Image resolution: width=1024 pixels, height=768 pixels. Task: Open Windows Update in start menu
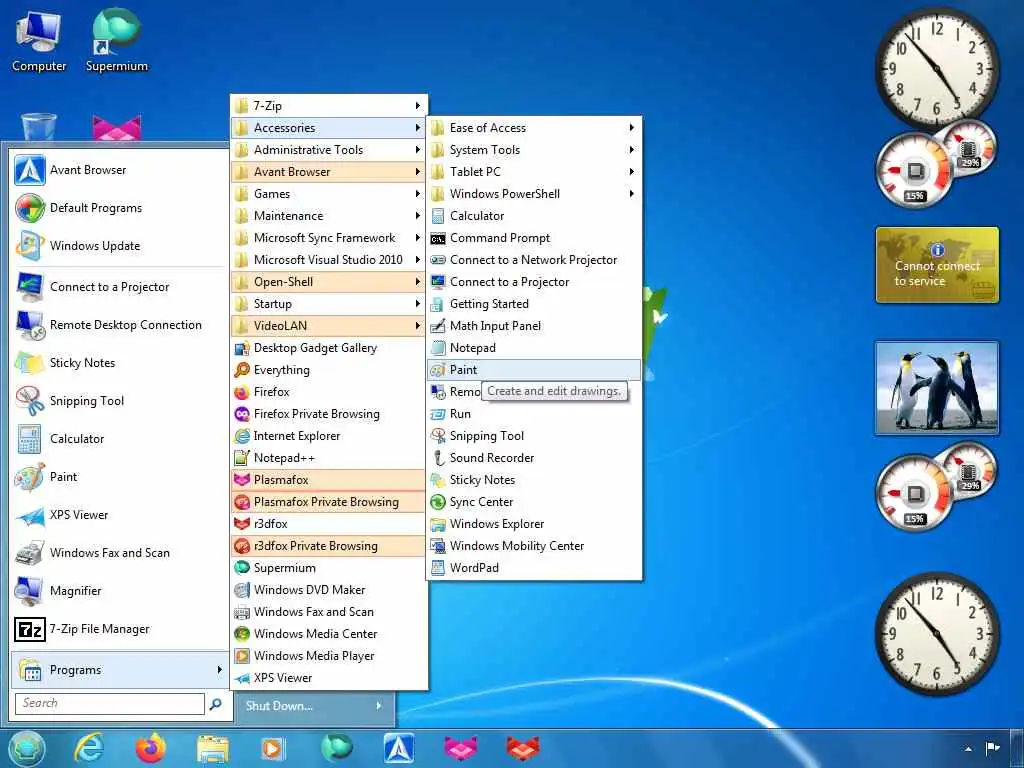(x=118, y=246)
